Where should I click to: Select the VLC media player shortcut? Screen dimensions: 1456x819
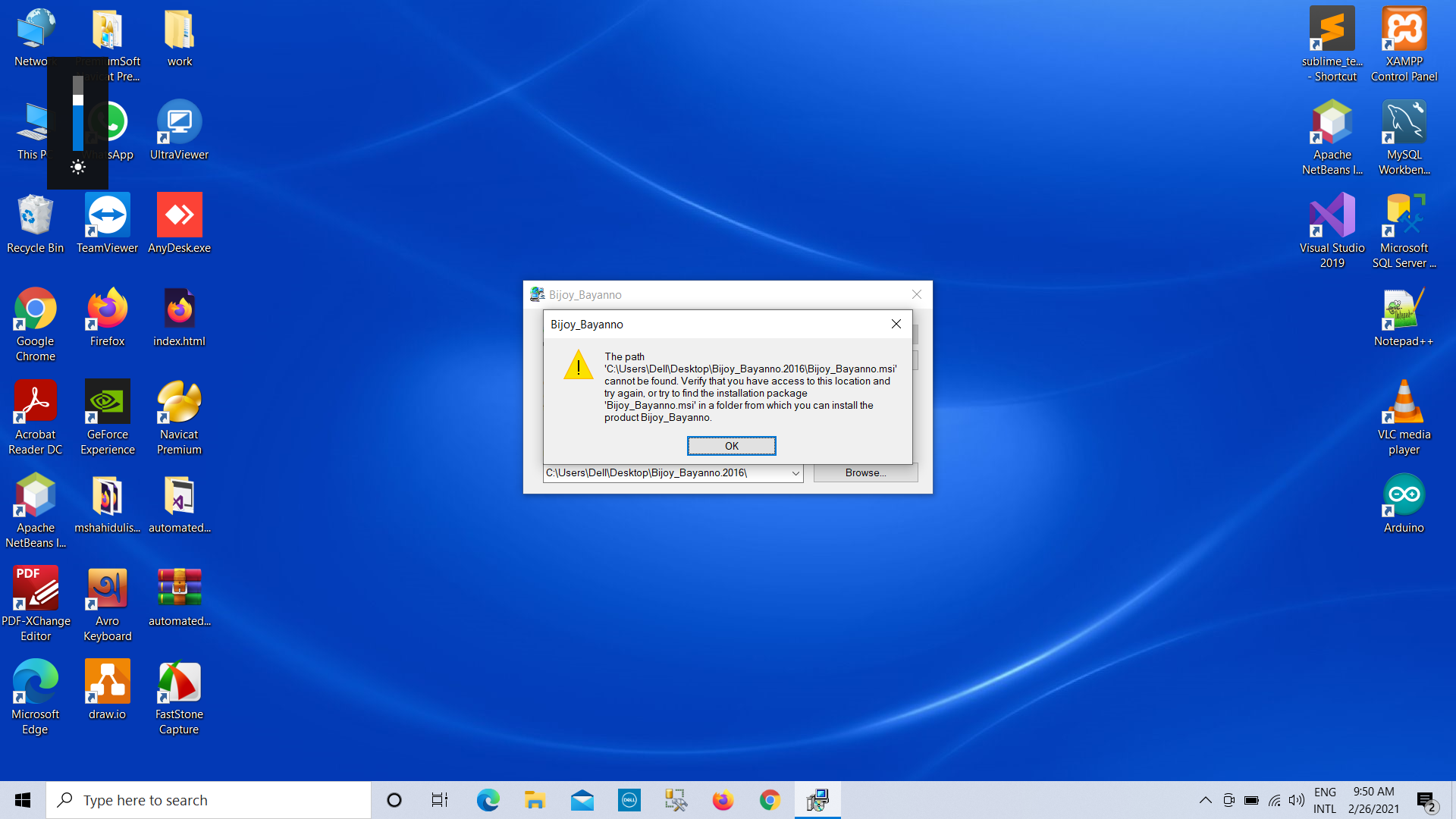point(1404,418)
